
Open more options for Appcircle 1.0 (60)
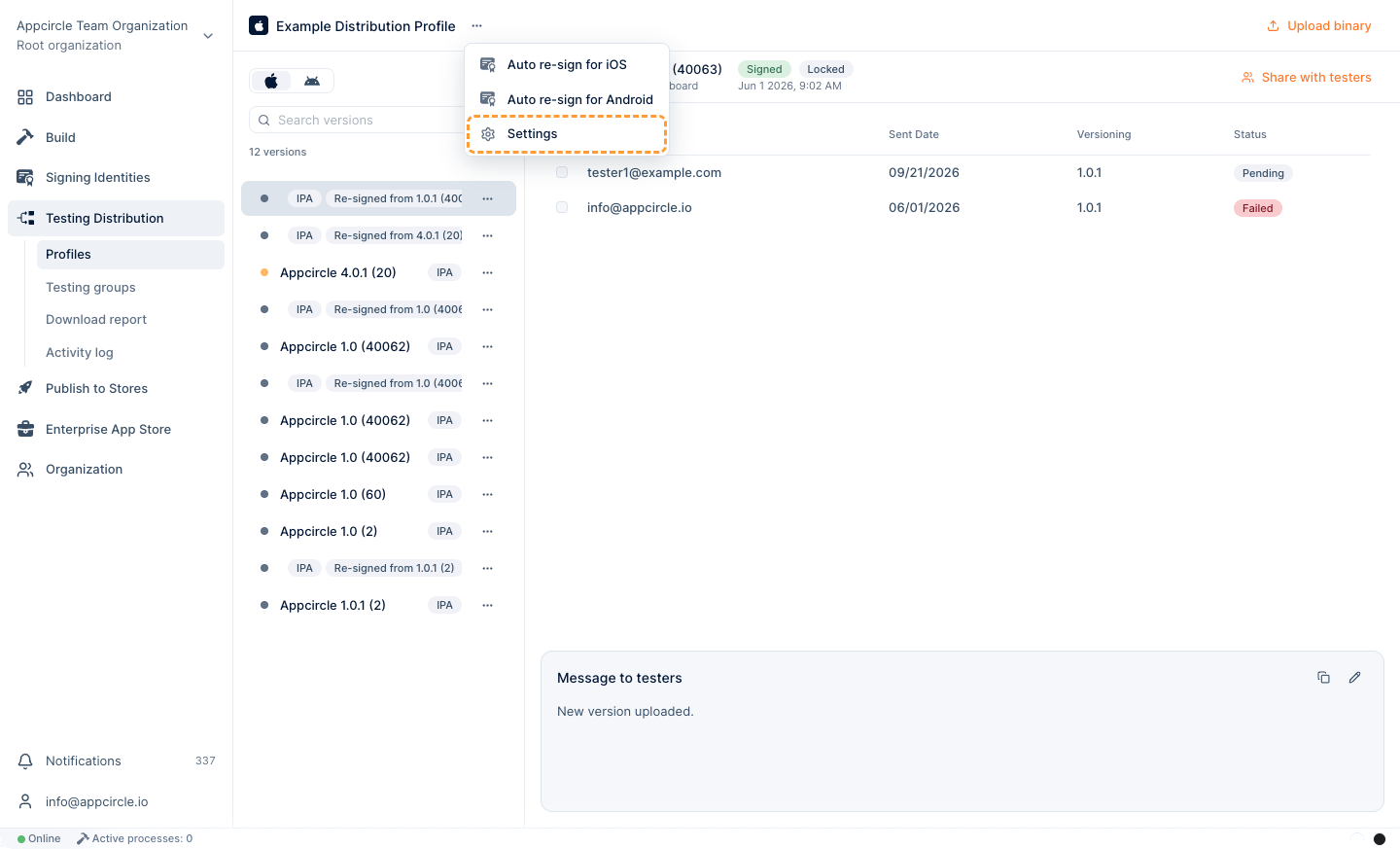(x=487, y=495)
